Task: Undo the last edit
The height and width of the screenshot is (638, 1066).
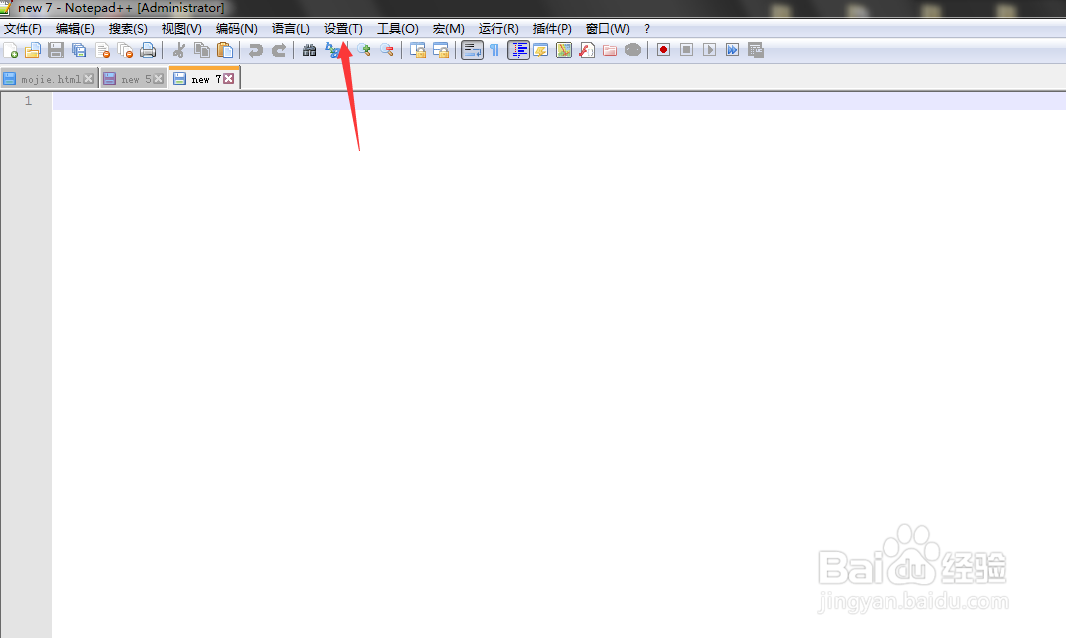Action: tap(256, 49)
